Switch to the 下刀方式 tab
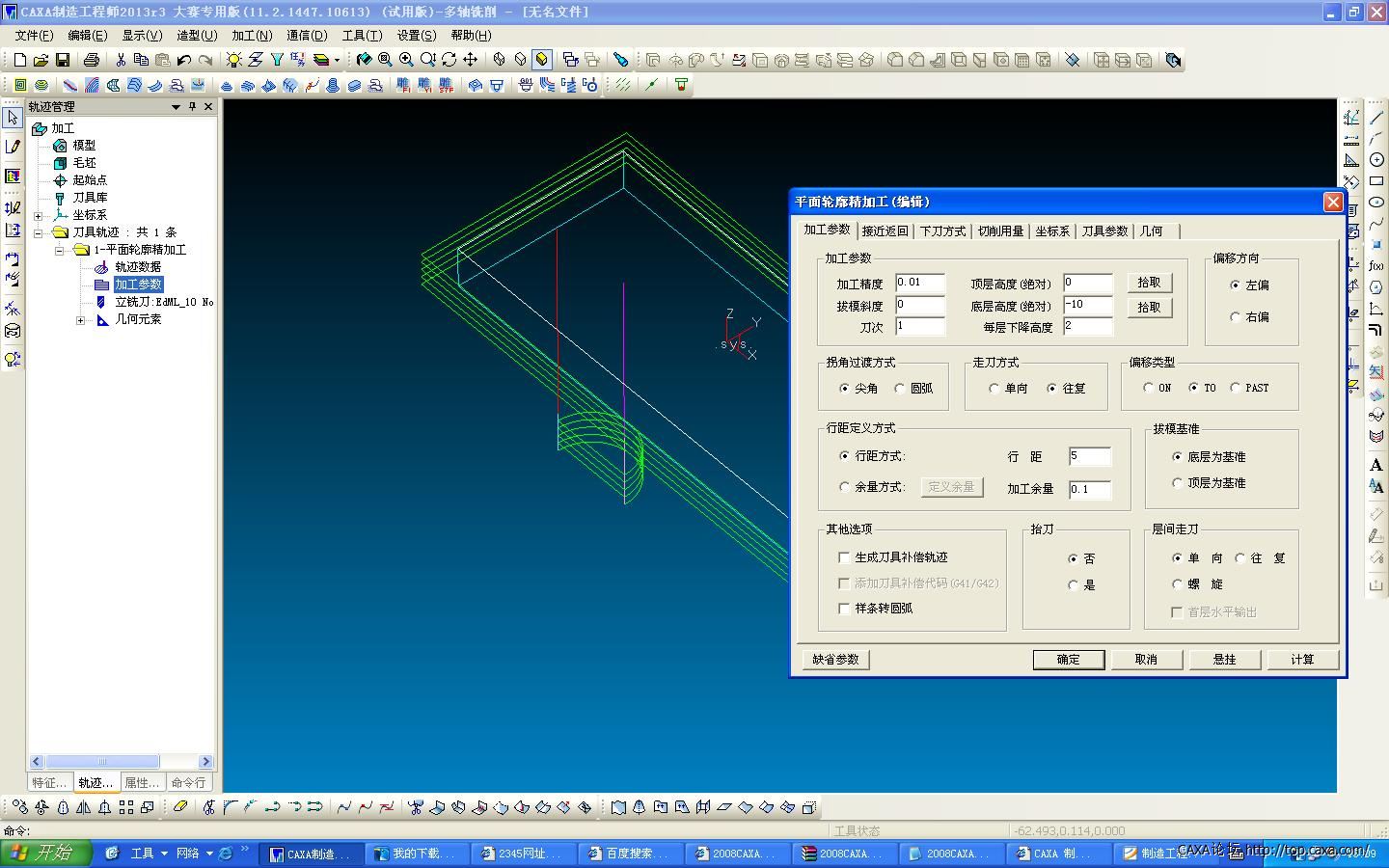The width and height of the screenshot is (1389, 868). 942,231
